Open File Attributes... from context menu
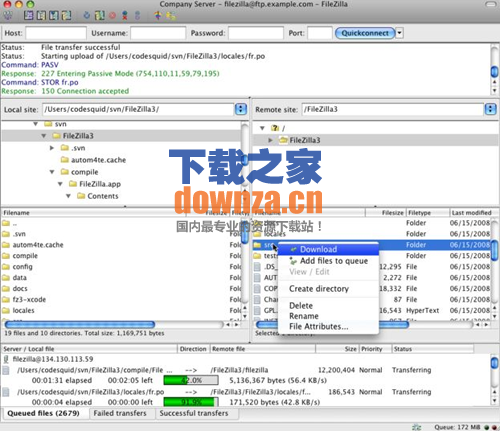The height and width of the screenshot is (431, 500). tap(328, 327)
